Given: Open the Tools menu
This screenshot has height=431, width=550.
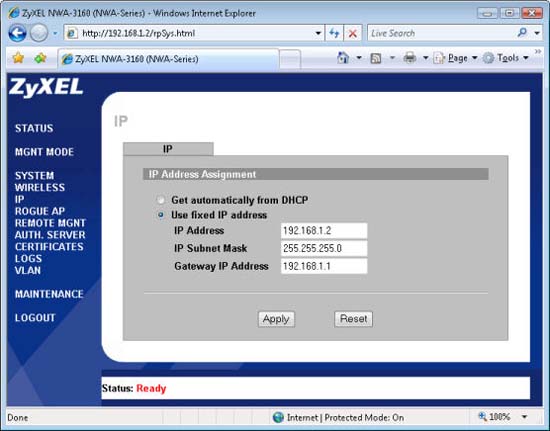Looking at the screenshot, I should [x=505, y=58].
